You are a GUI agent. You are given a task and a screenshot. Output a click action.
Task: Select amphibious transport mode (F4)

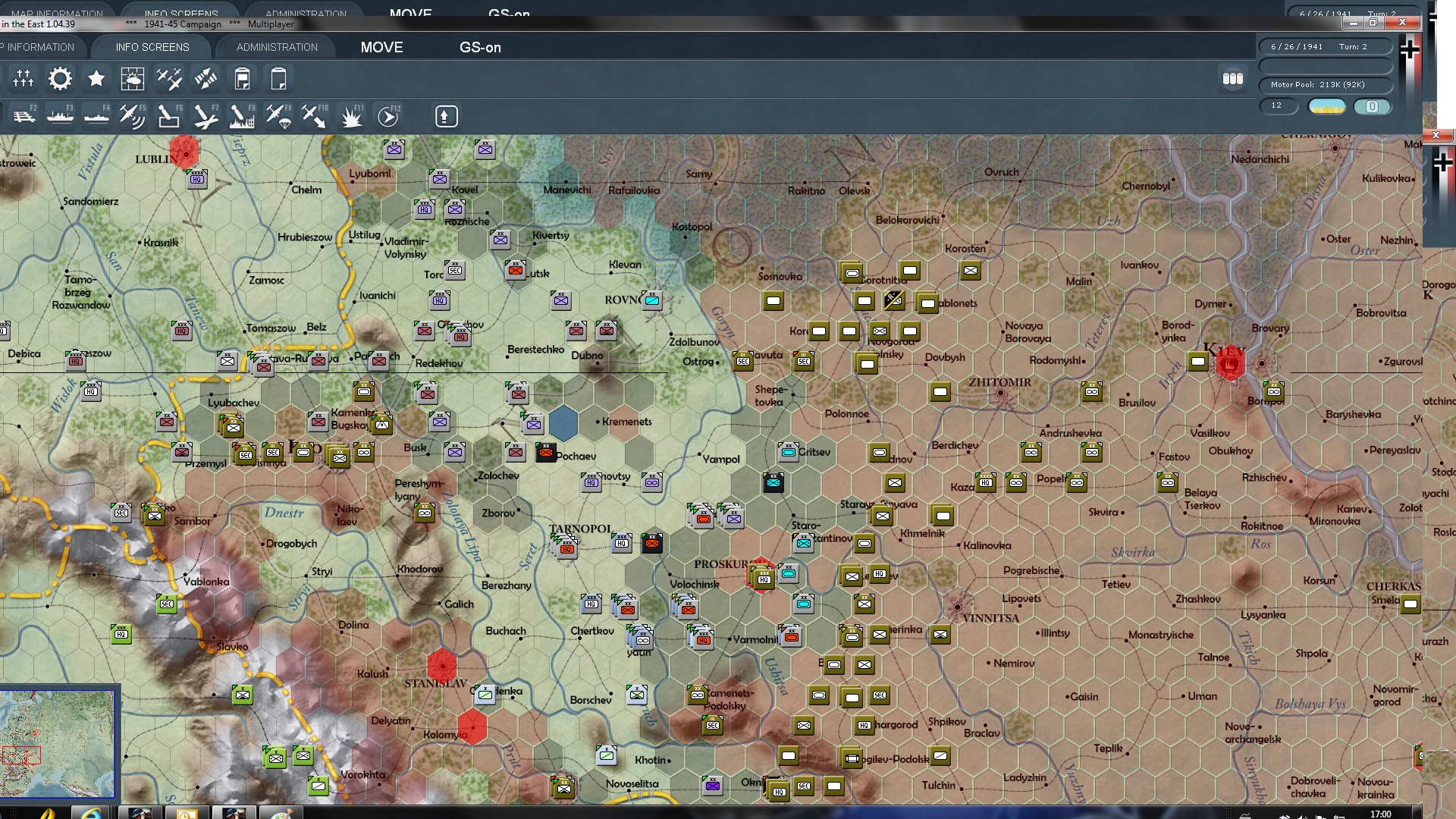click(x=97, y=116)
